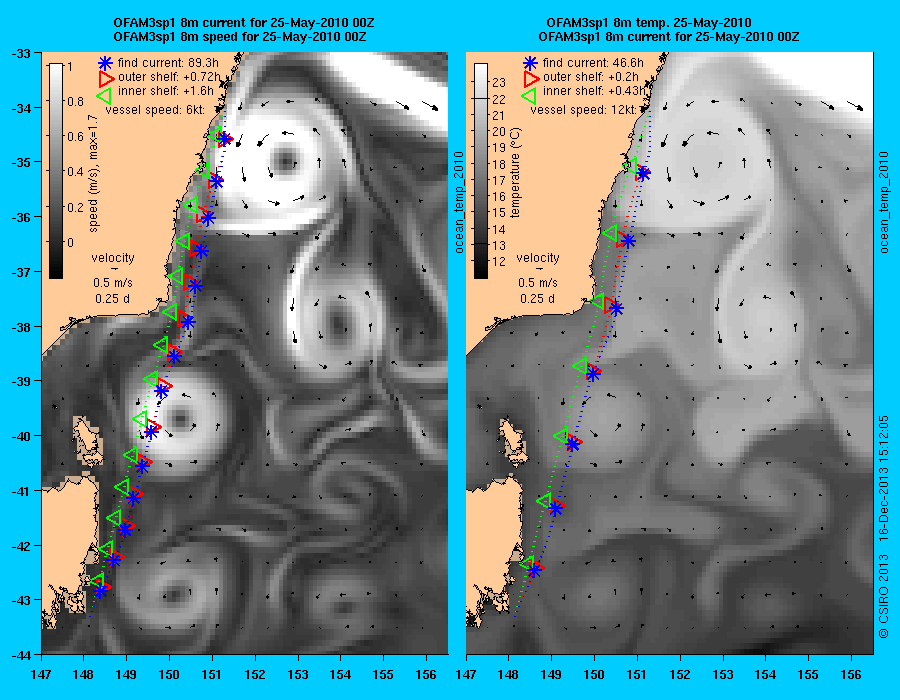Click the "0.8" value on the speed color bar
Viewport: 900px width, 700px height.
pyautogui.click(x=76, y=102)
